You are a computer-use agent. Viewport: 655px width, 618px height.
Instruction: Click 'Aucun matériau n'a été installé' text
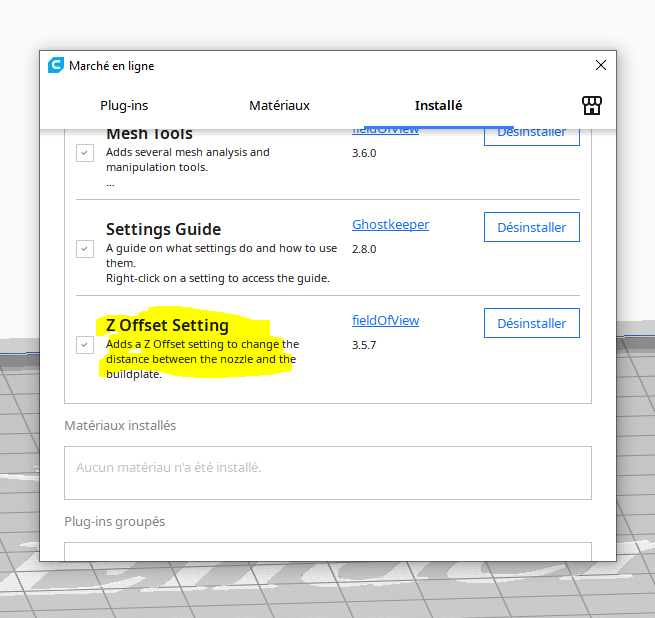tap(168, 468)
